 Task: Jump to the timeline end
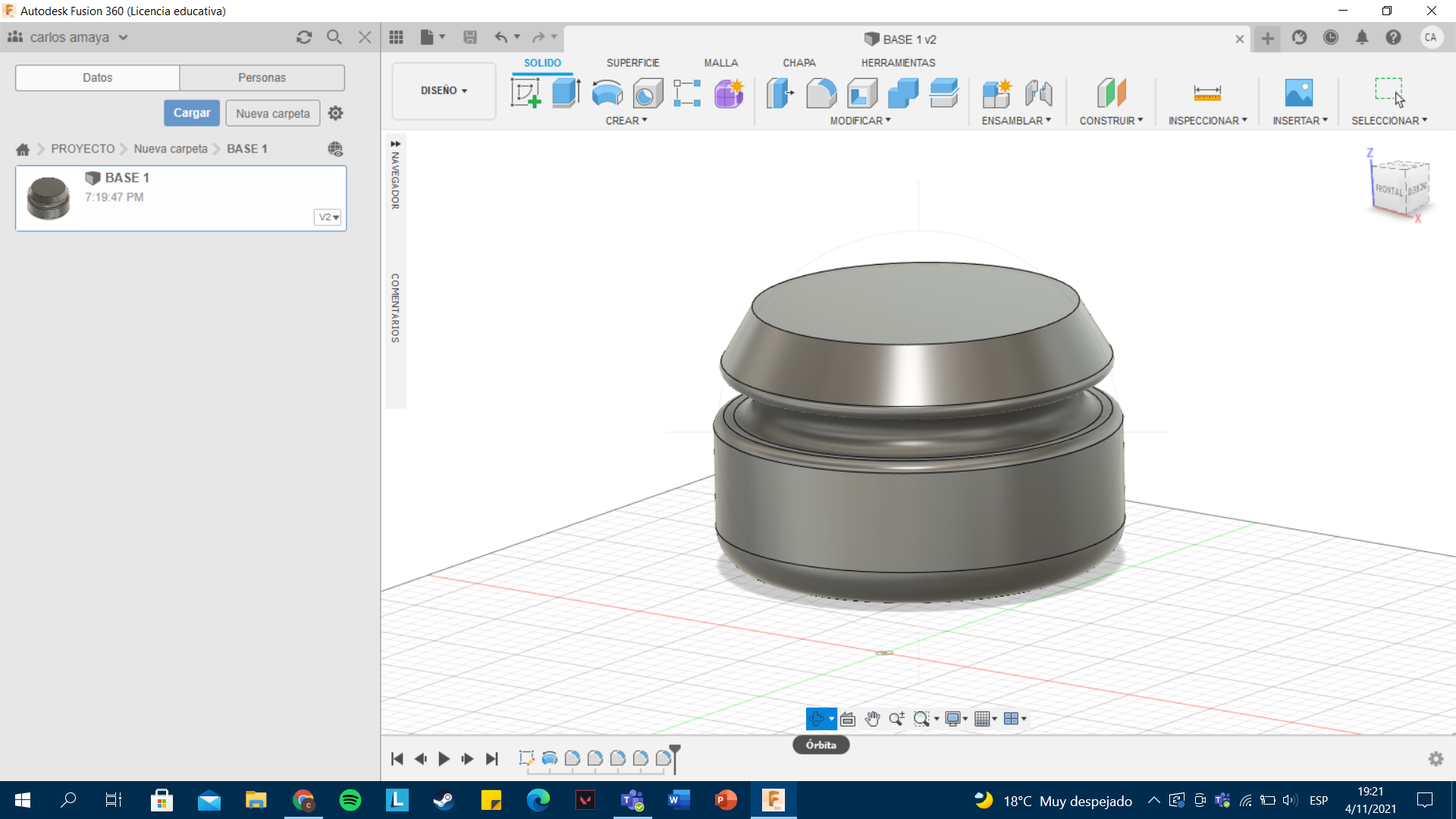[492, 758]
